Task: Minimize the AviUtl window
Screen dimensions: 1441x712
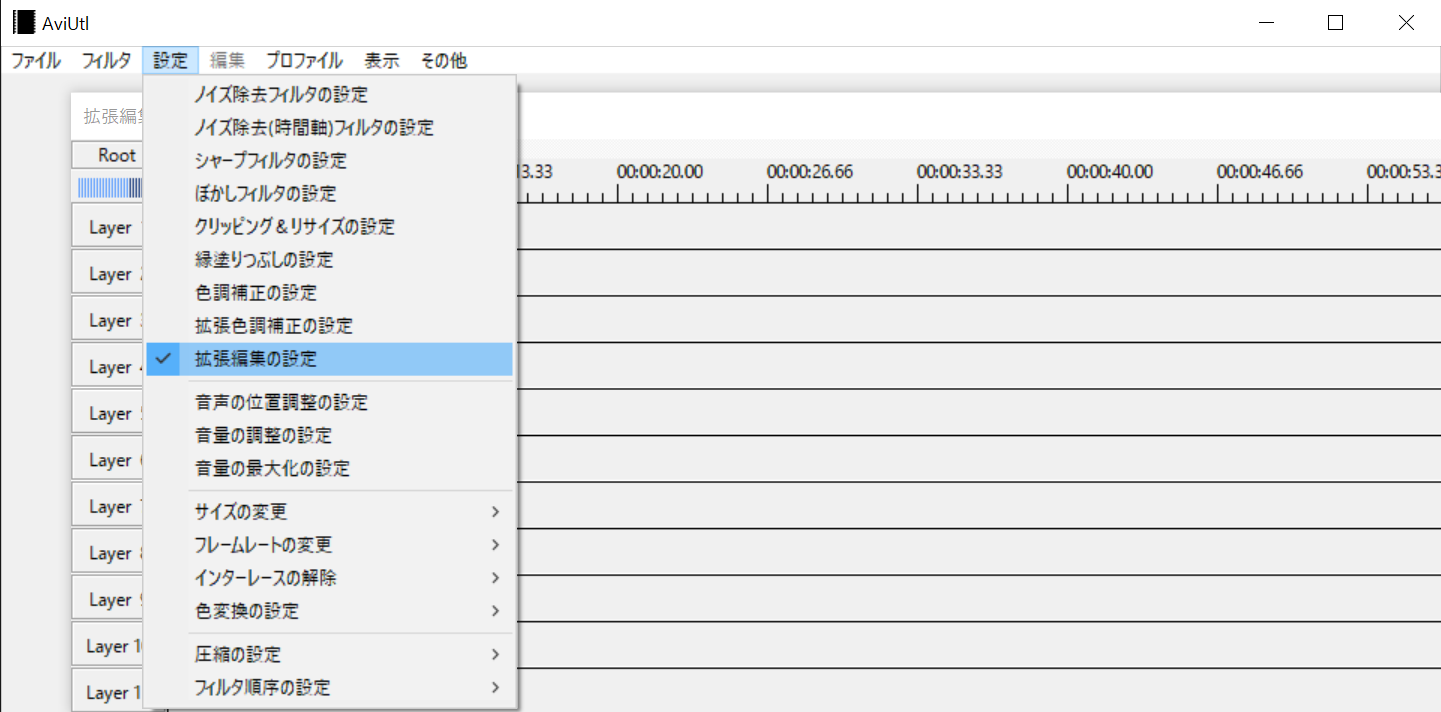Action: point(1266,23)
